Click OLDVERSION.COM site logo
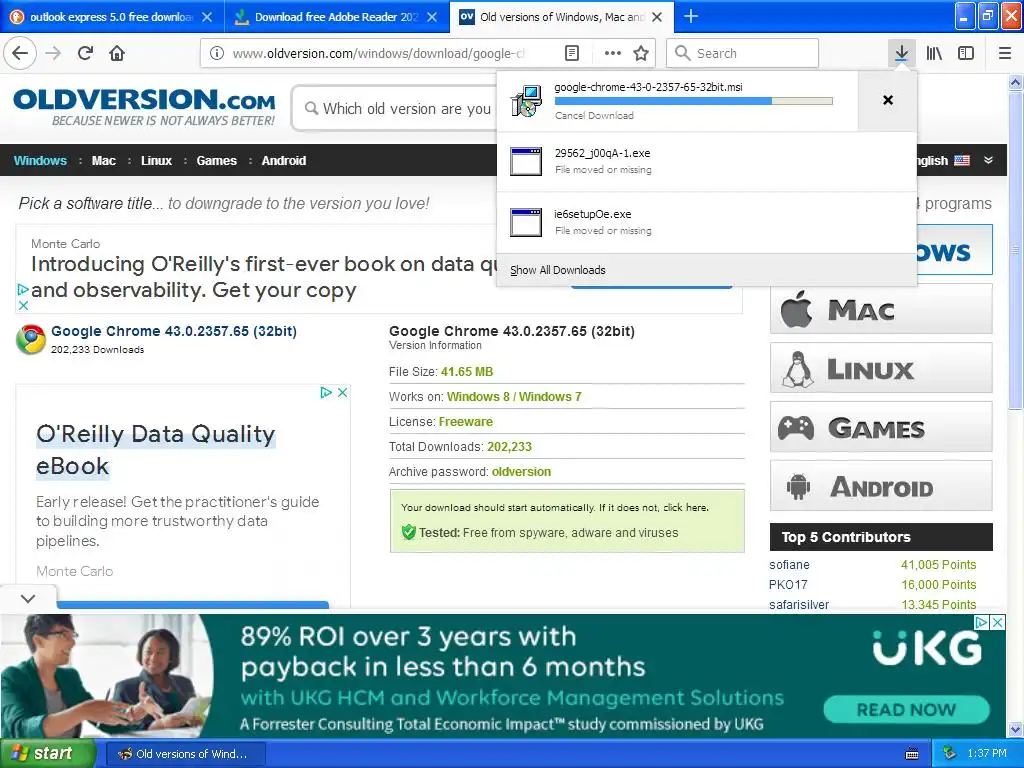 click(x=144, y=108)
